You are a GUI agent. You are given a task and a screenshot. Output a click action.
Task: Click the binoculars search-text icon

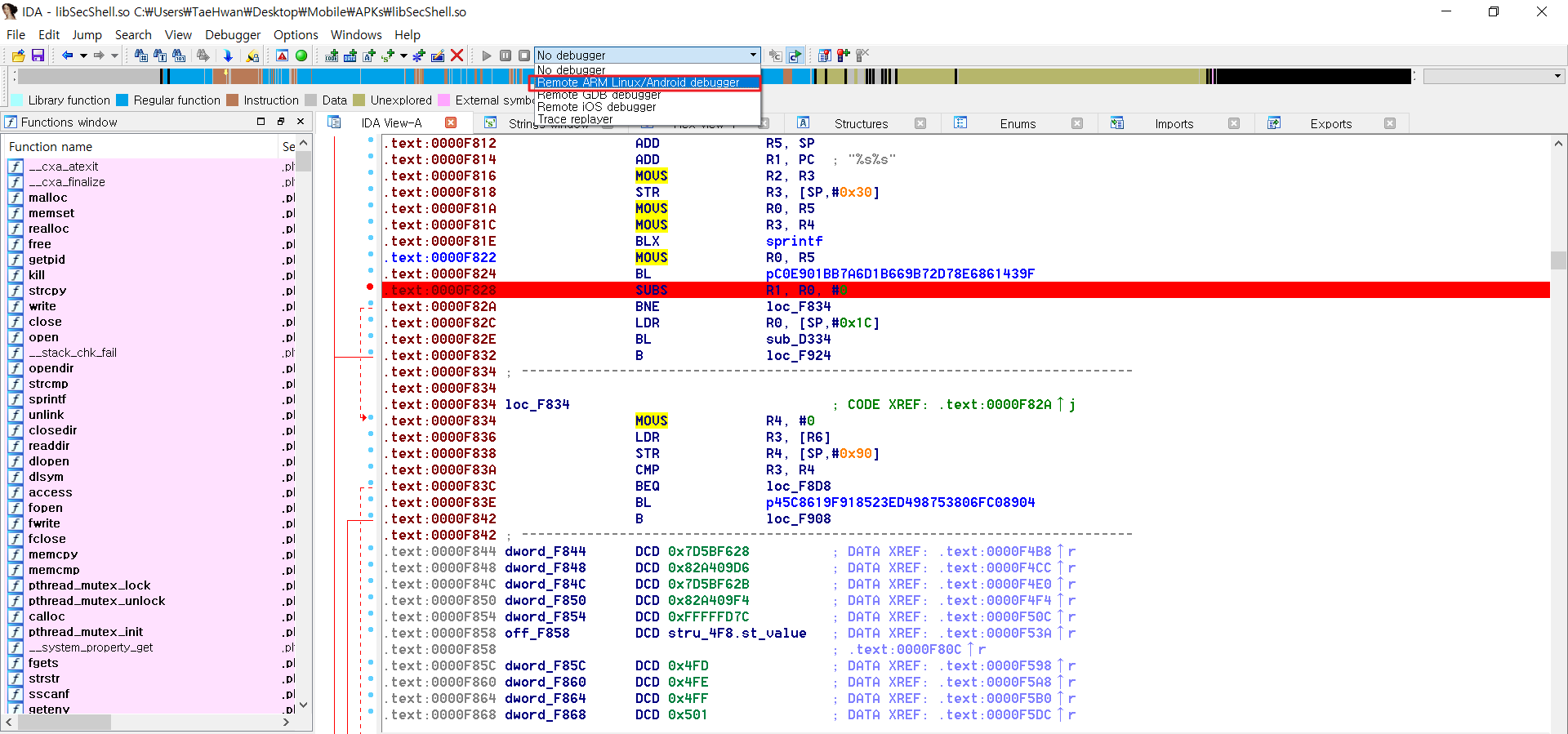tap(160, 56)
